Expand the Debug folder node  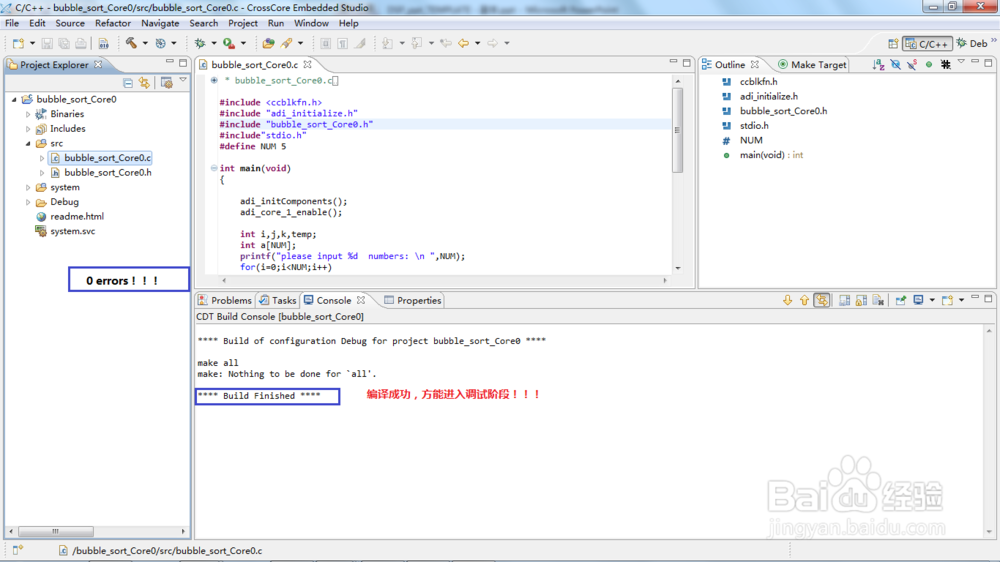28,202
